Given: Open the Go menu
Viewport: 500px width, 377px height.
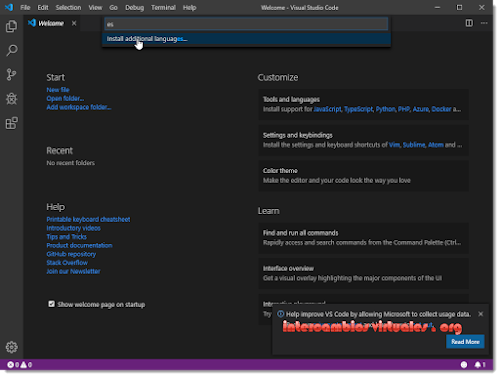Looking at the screenshot, I should click(x=113, y=7).
